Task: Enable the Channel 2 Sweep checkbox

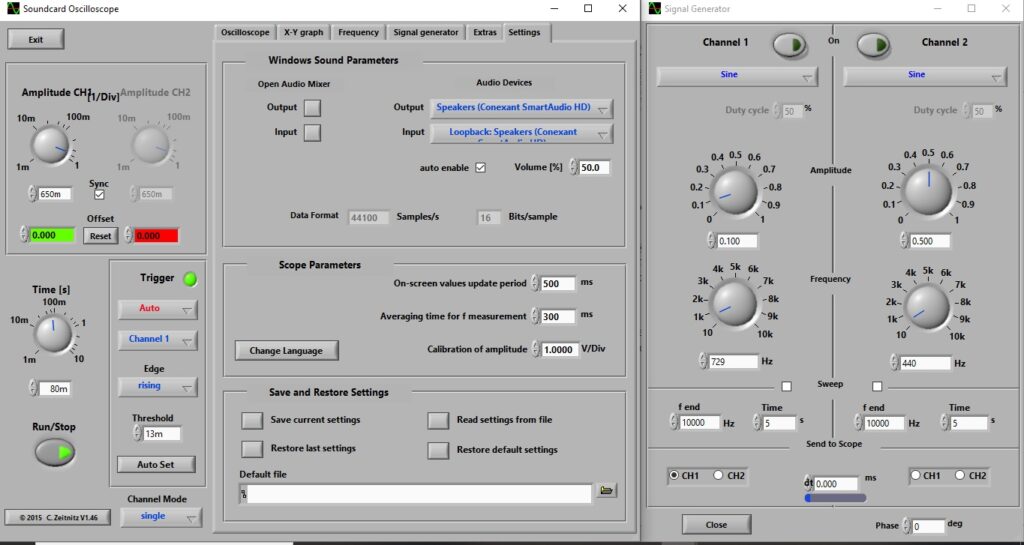Action: point(877,386)
